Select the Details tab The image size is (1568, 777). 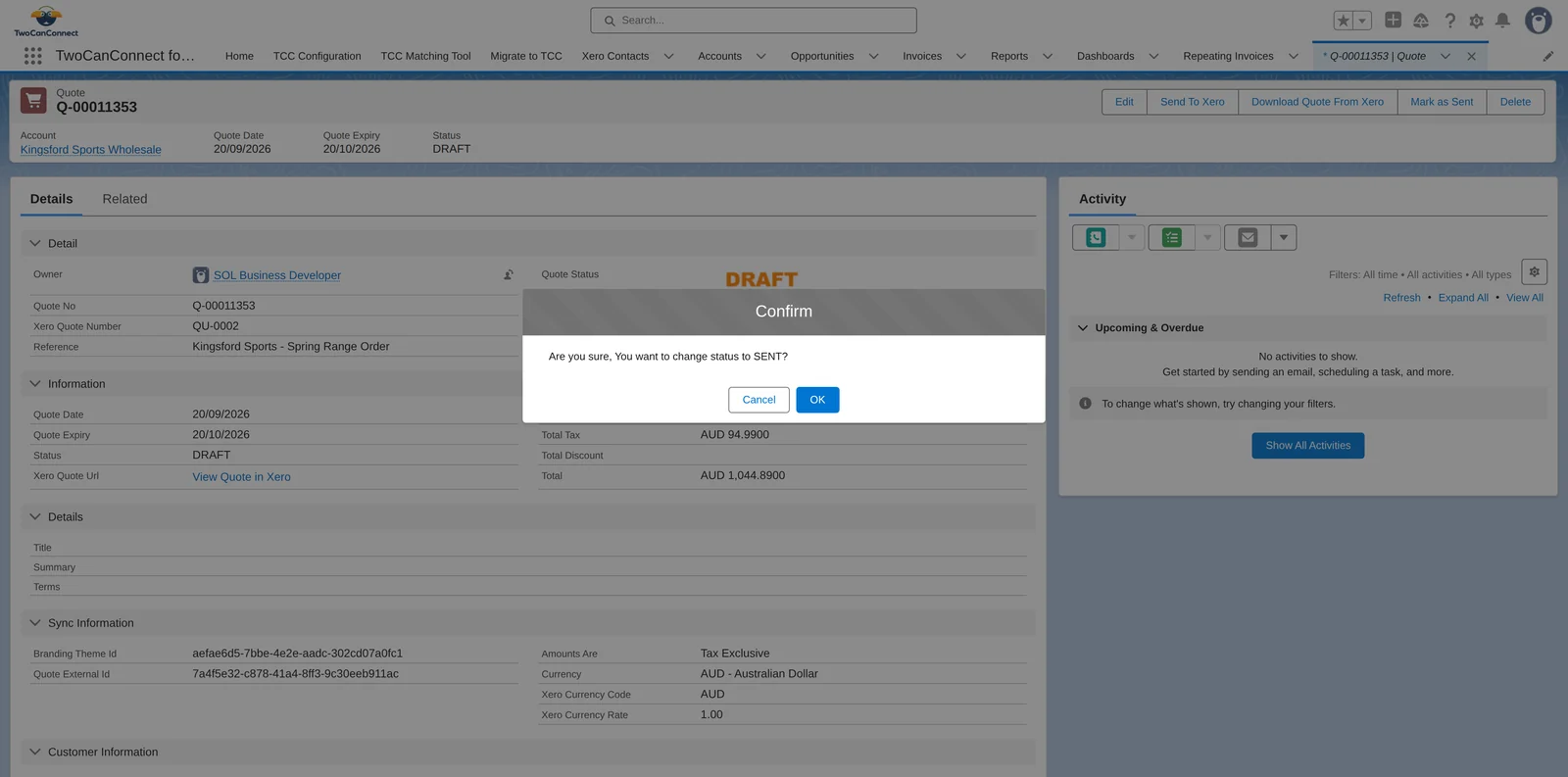click(51, 199)
